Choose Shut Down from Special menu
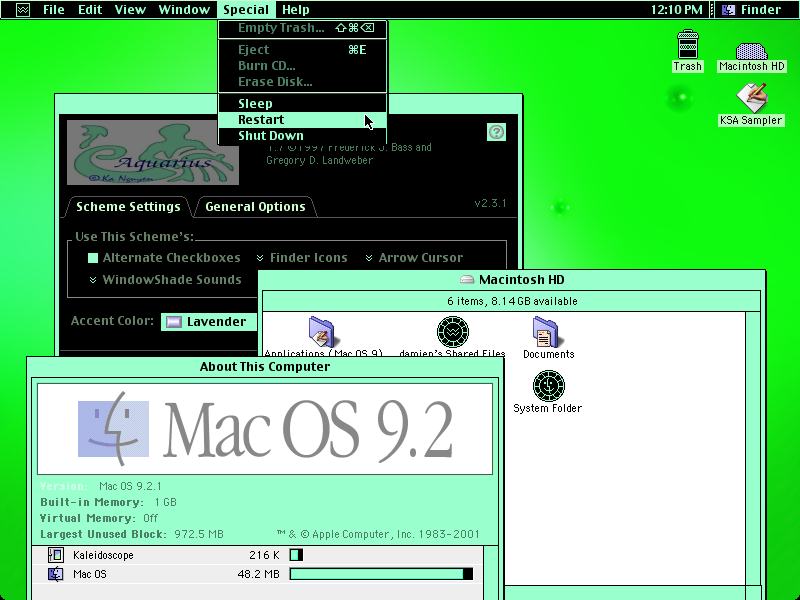The image size is (800, 600). (x=303, y=136)
